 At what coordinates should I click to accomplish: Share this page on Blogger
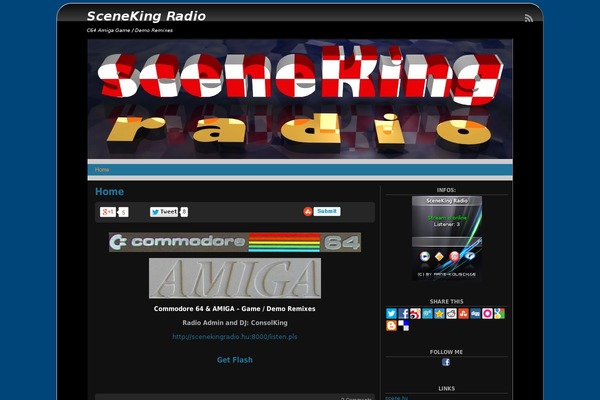[x=391, y=325]
